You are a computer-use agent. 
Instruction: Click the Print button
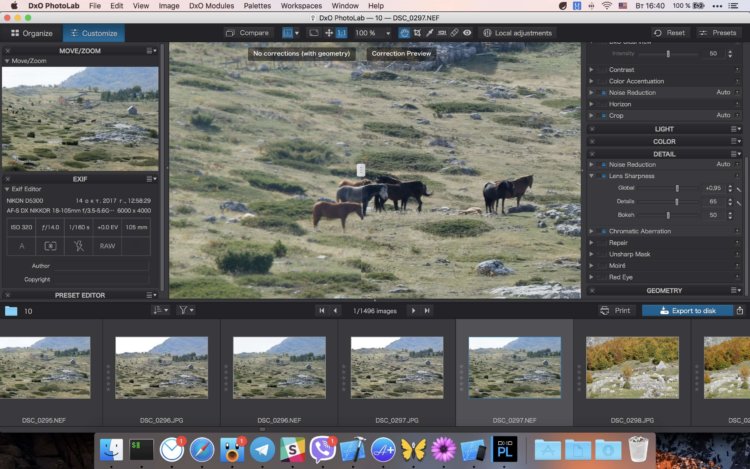click(616, 311)
